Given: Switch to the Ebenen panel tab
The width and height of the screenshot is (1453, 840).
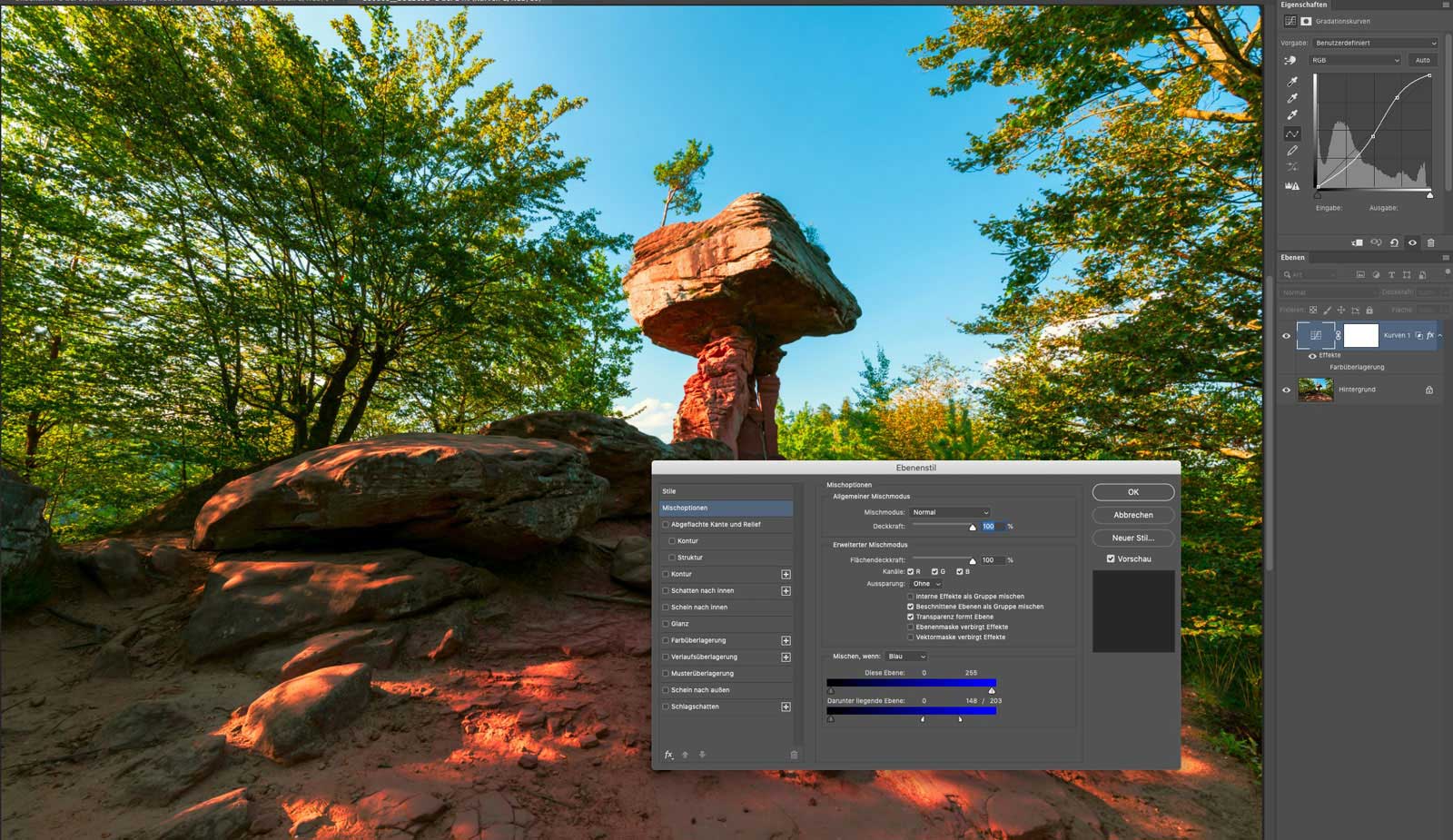Looking at the screenshot, I should [x=1292, y=257].
